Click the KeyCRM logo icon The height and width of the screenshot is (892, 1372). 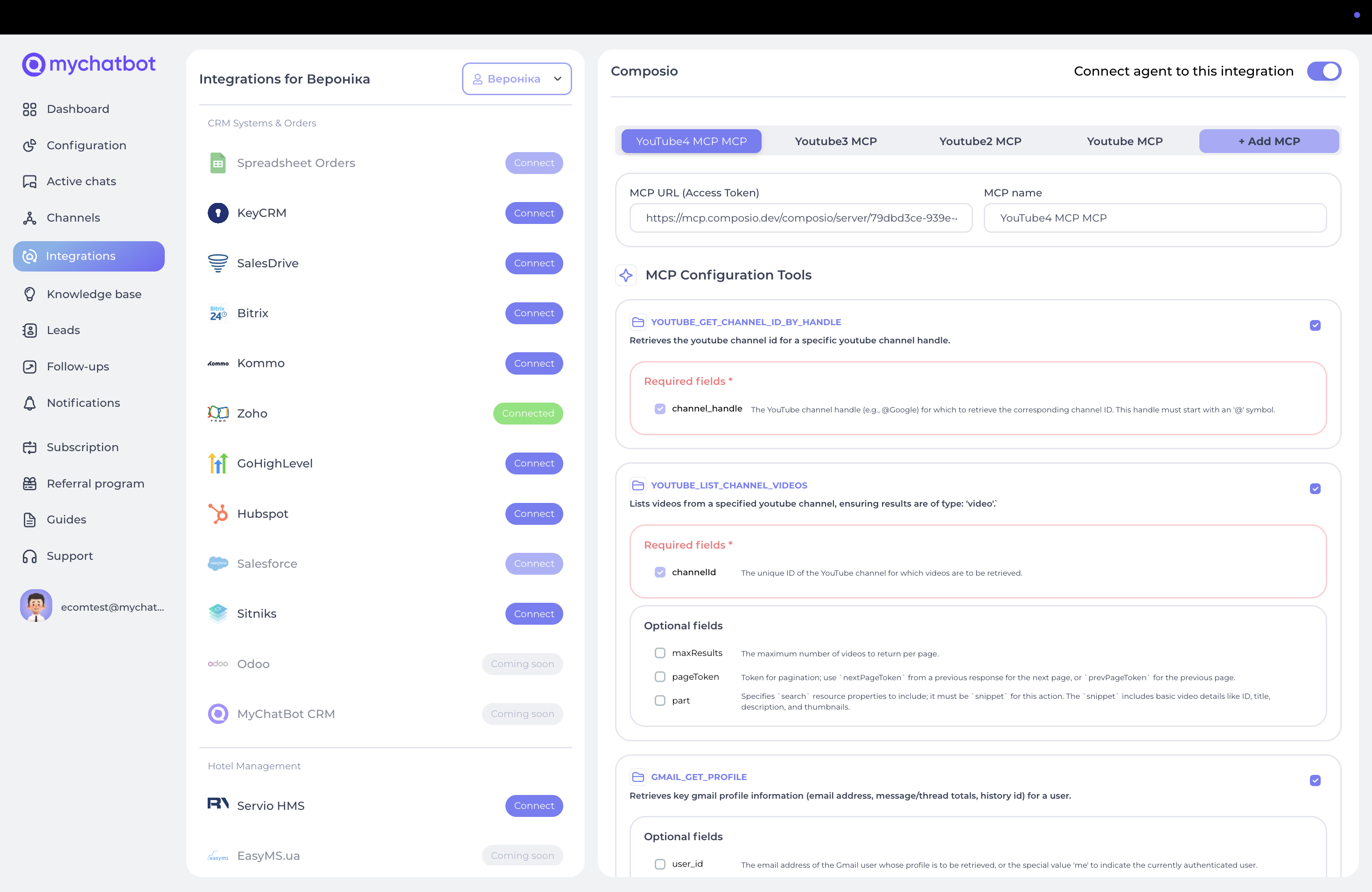pyautogui.click(x=218, y=213)
